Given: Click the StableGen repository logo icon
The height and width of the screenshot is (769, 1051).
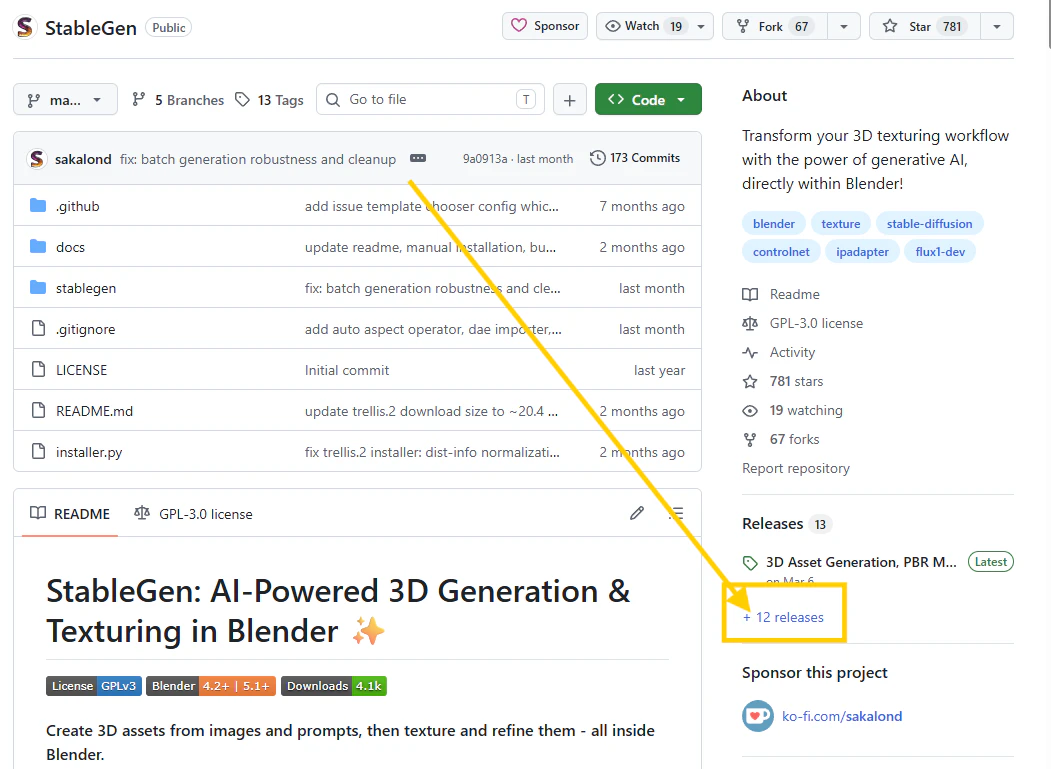Looking at the screenshot, I should tap(25, 27).
